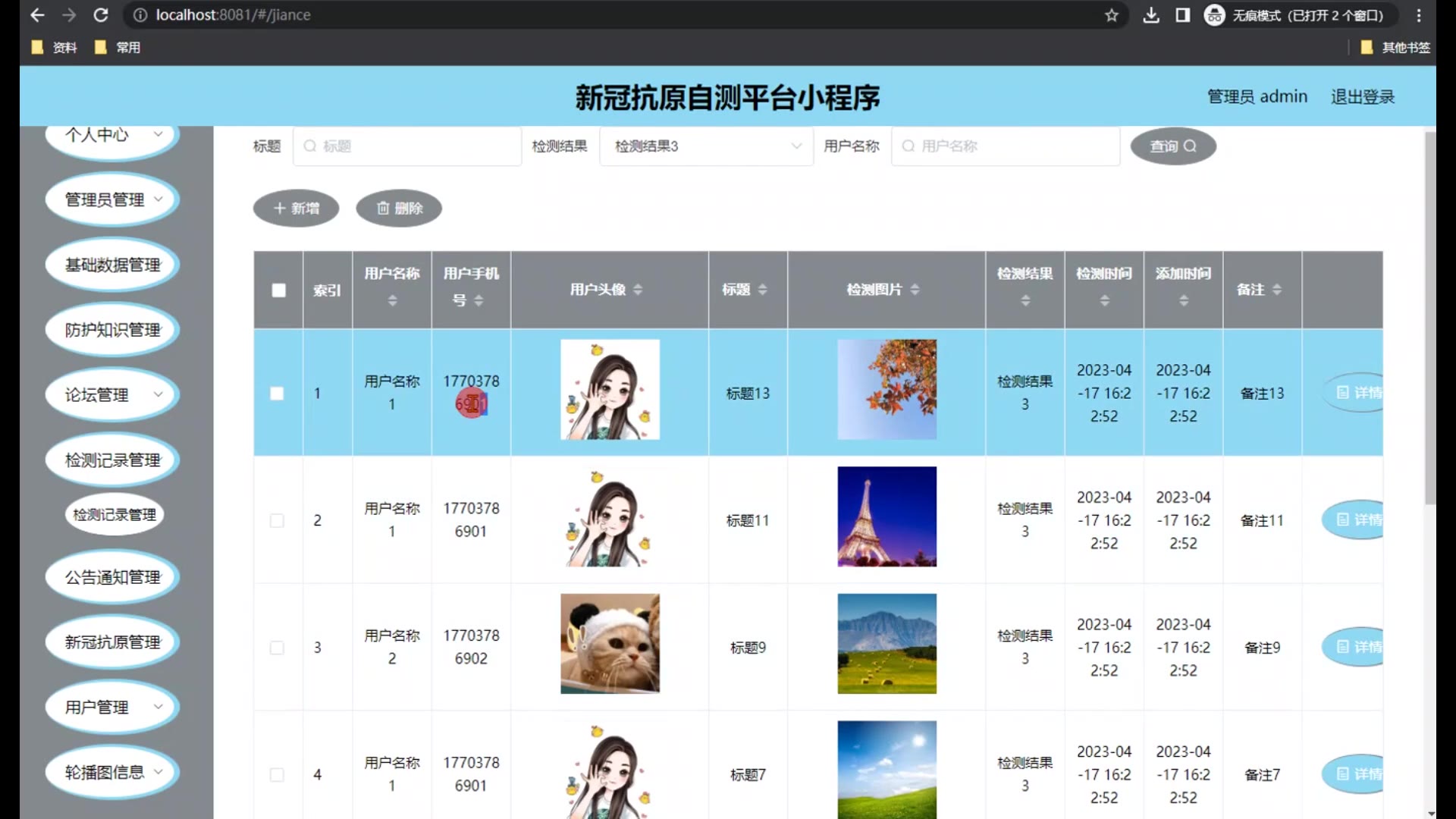Sort by 用户手机号 column arrows

click(x=479, y=301)
